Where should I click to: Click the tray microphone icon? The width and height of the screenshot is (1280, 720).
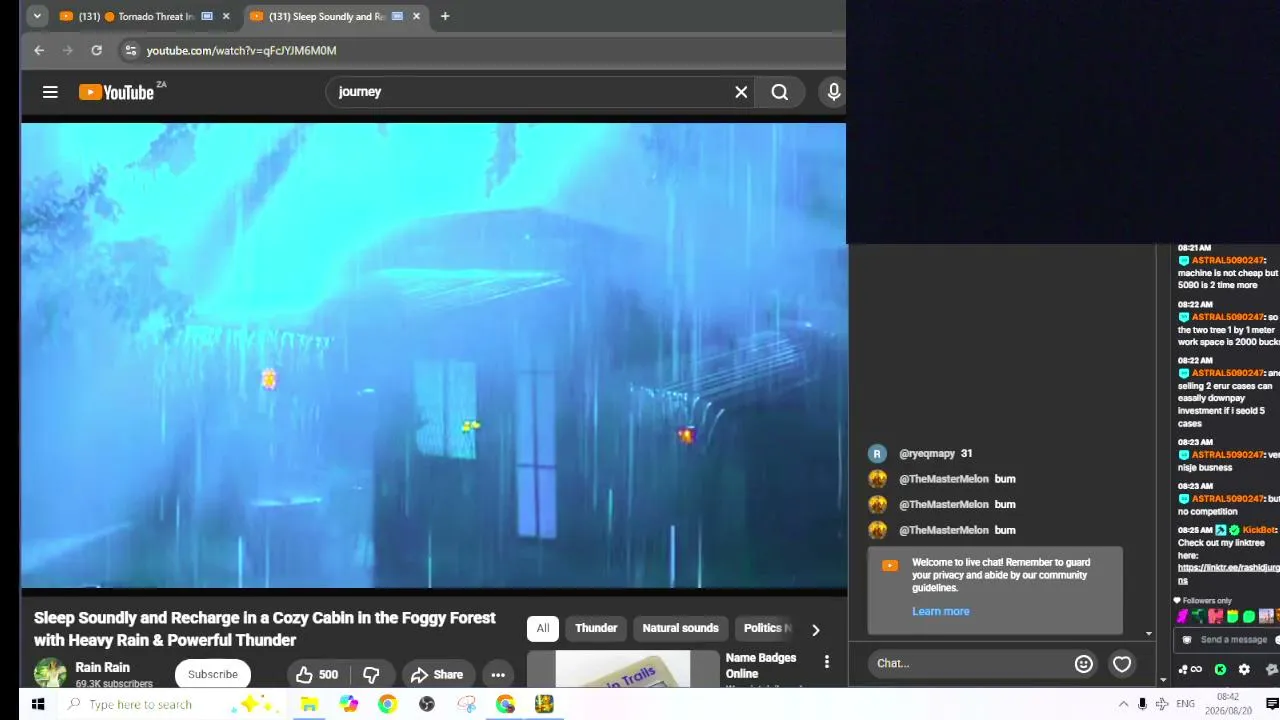1142,704
